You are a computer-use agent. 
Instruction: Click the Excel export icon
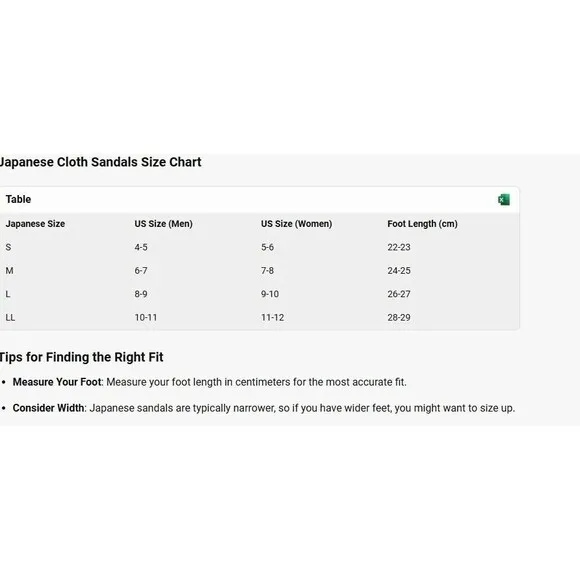click(x=503, y=200)
